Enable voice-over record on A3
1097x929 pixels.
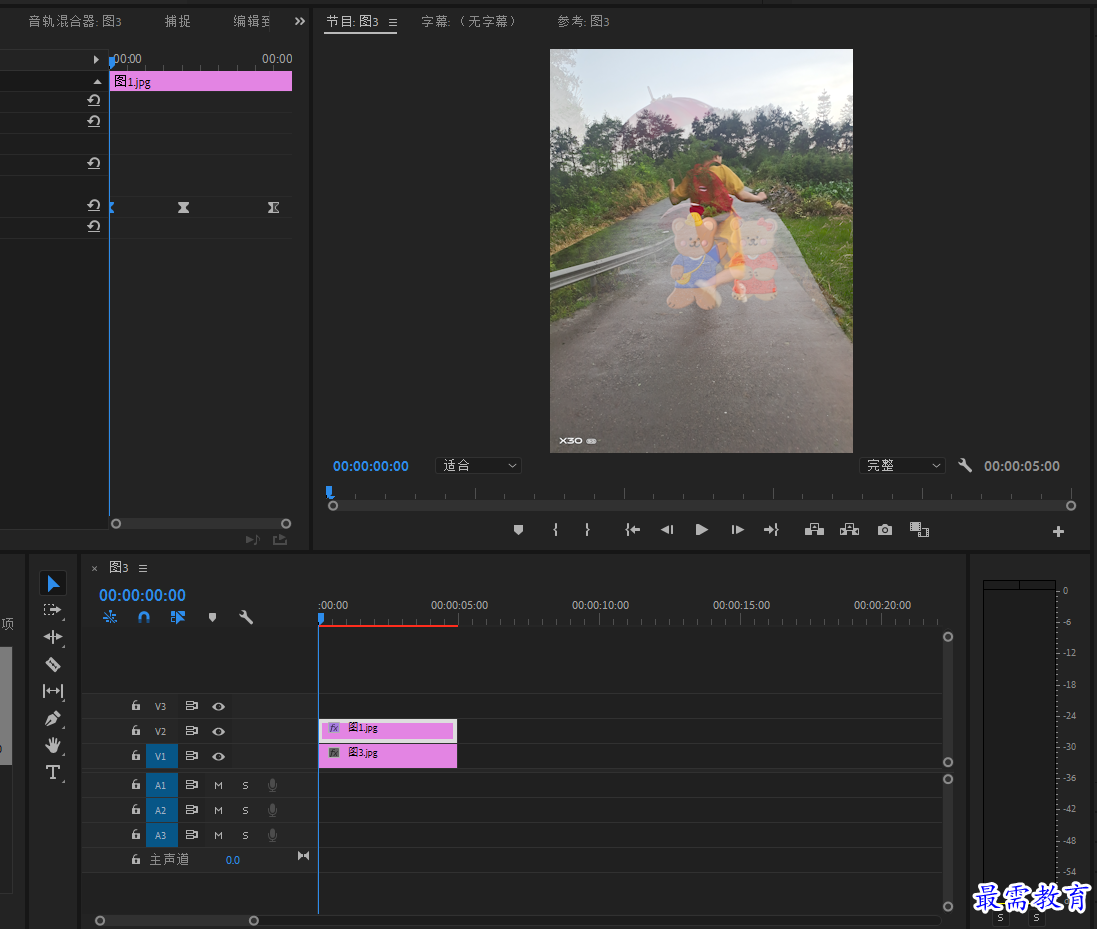(273, 835)
